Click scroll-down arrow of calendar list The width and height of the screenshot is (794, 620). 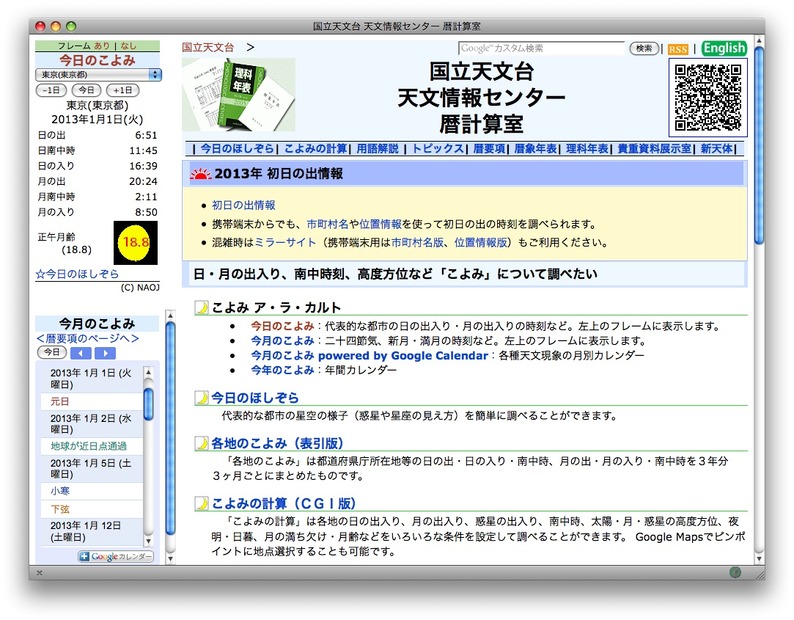pos(148,541)
